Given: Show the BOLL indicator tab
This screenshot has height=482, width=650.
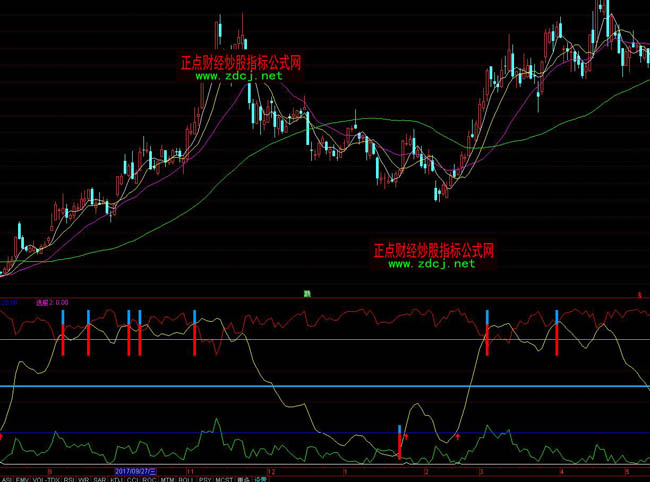Looking at the screenshot, I should (186, 478).
